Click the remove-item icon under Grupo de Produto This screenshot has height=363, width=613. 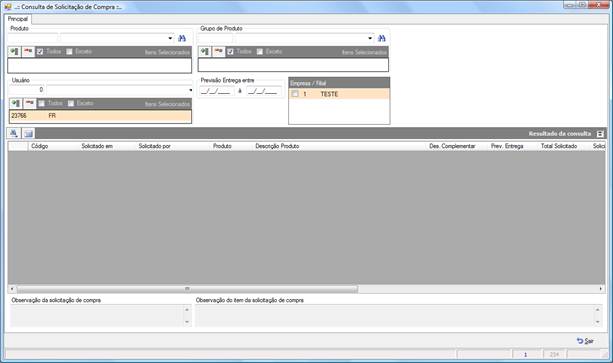click(x=219, y=52)
